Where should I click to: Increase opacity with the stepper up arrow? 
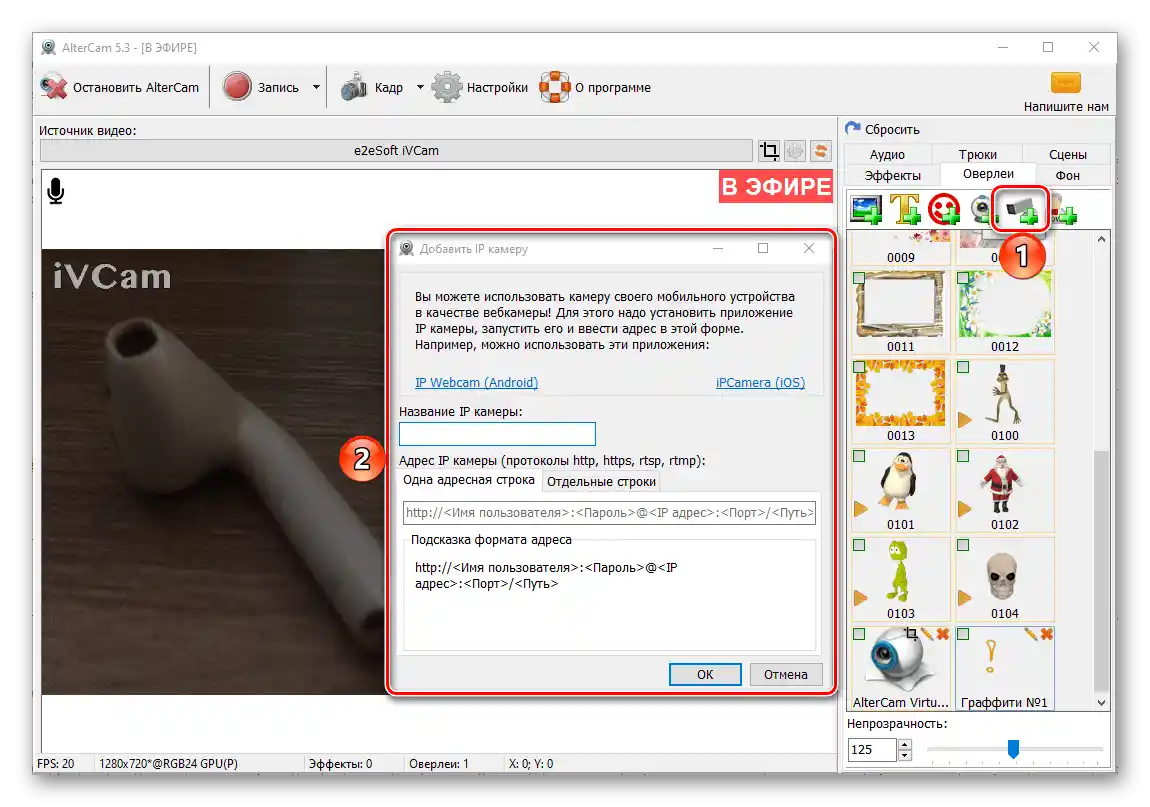[x=905, y=745]
